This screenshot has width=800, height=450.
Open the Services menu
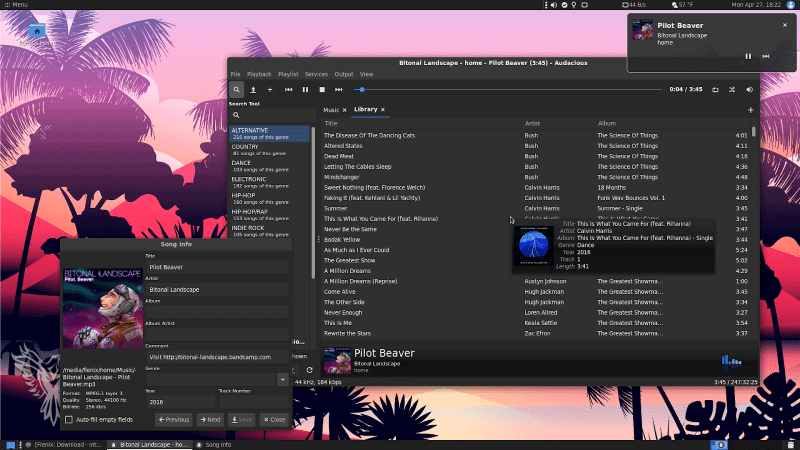coord(316,74)
